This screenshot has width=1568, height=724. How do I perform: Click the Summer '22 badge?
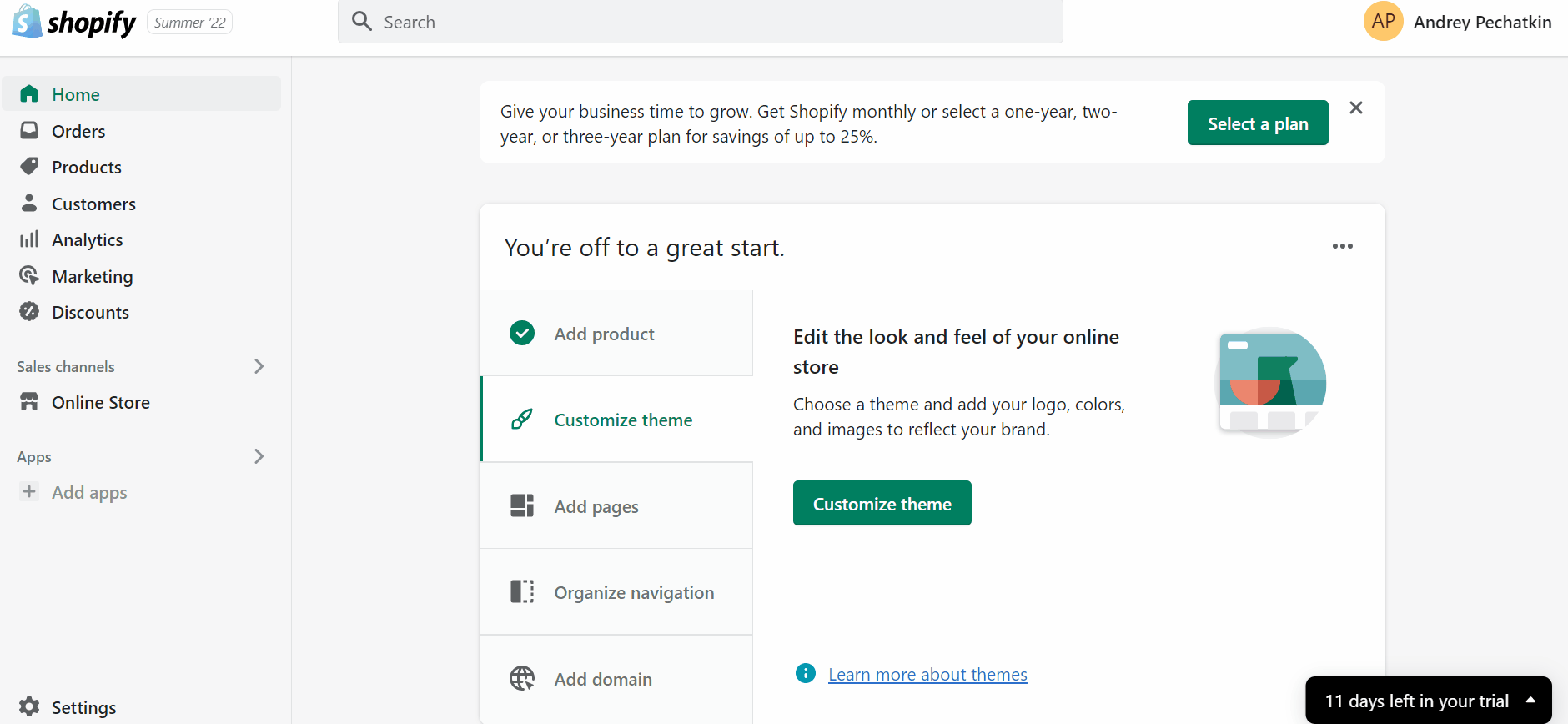click(190, 23)
